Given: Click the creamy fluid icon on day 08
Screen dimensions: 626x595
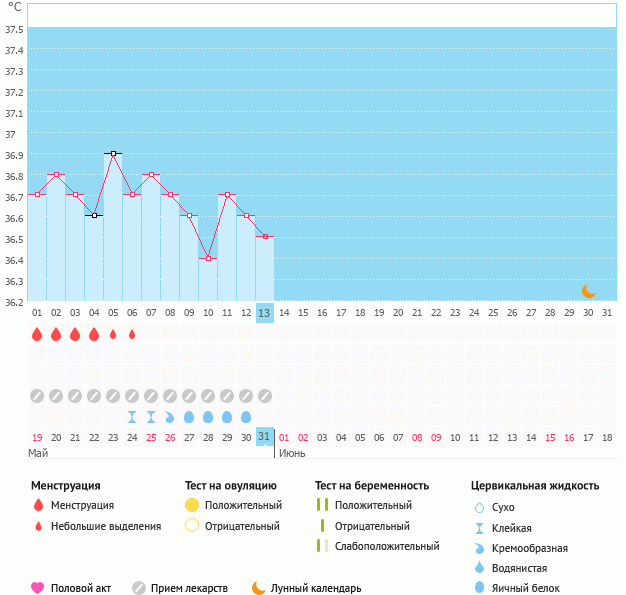Looking at the screenshot, I should [170, 416].
